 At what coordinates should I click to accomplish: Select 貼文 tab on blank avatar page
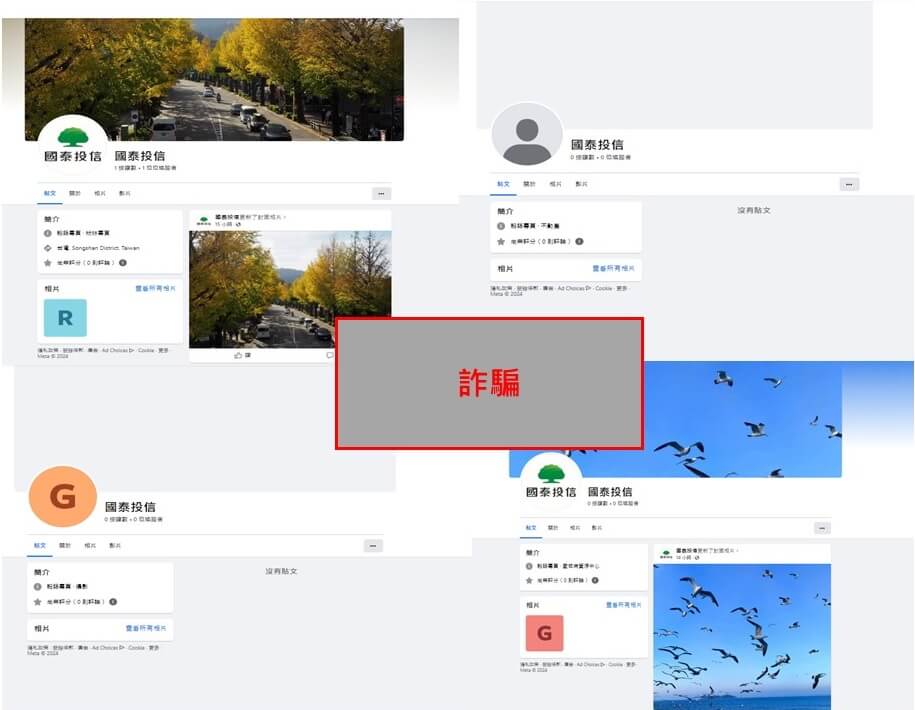coord(503,184)
